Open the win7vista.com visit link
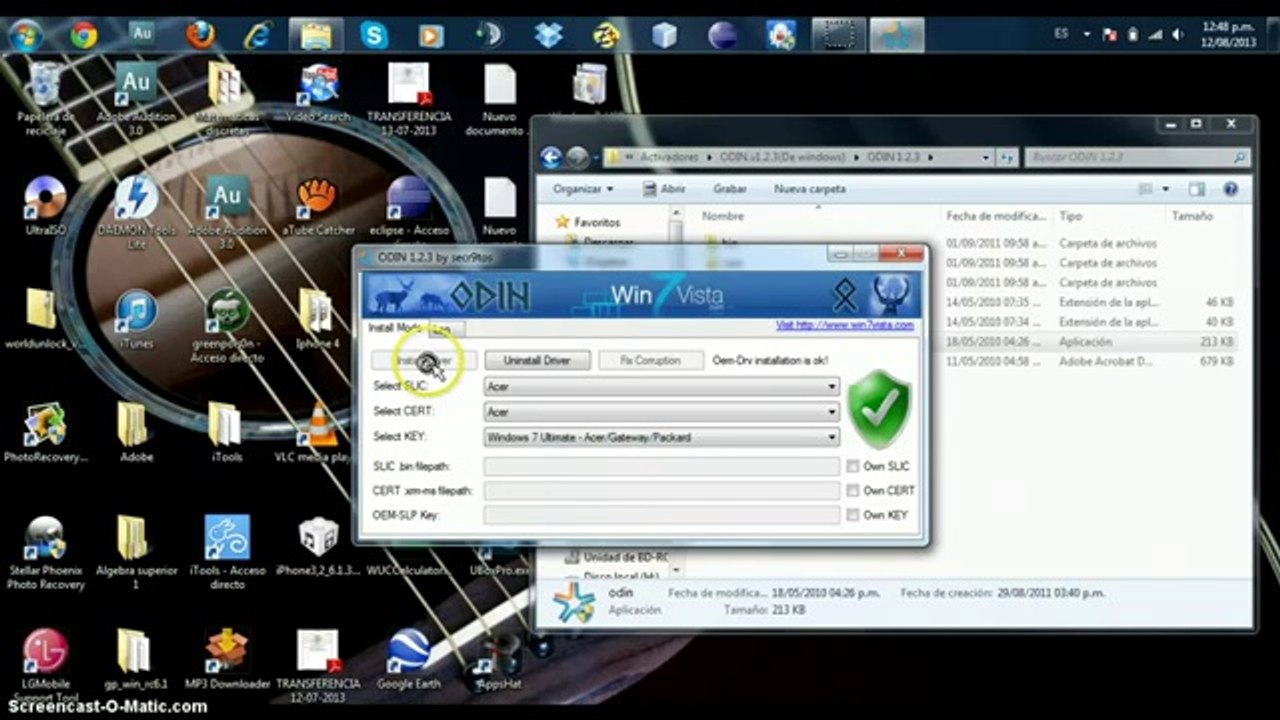 pos(845,325)
